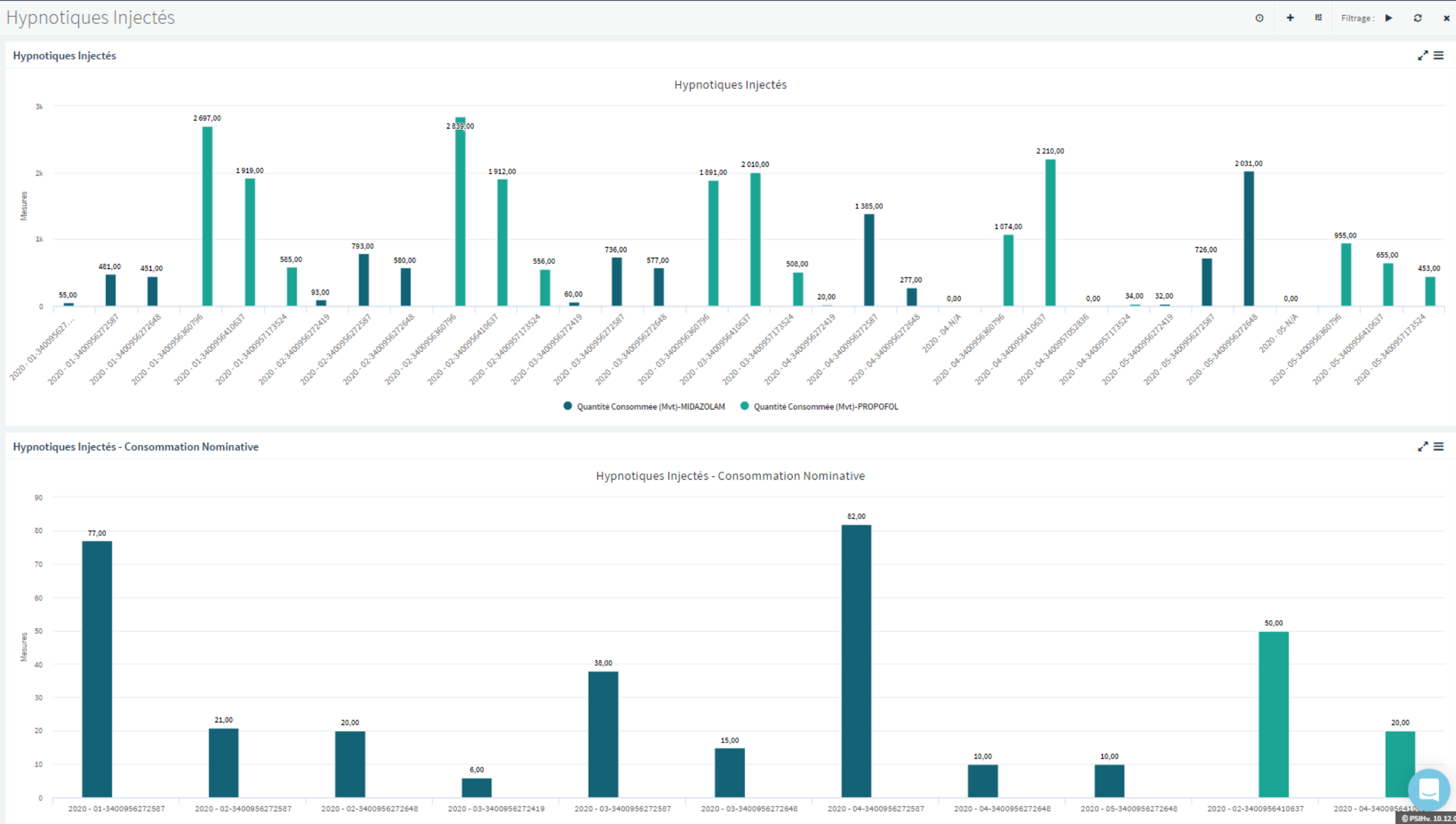Expand the Consommation Nominative chart to fullscreen
Screen dimensions: 1456x824
(x=1423, y=446)
